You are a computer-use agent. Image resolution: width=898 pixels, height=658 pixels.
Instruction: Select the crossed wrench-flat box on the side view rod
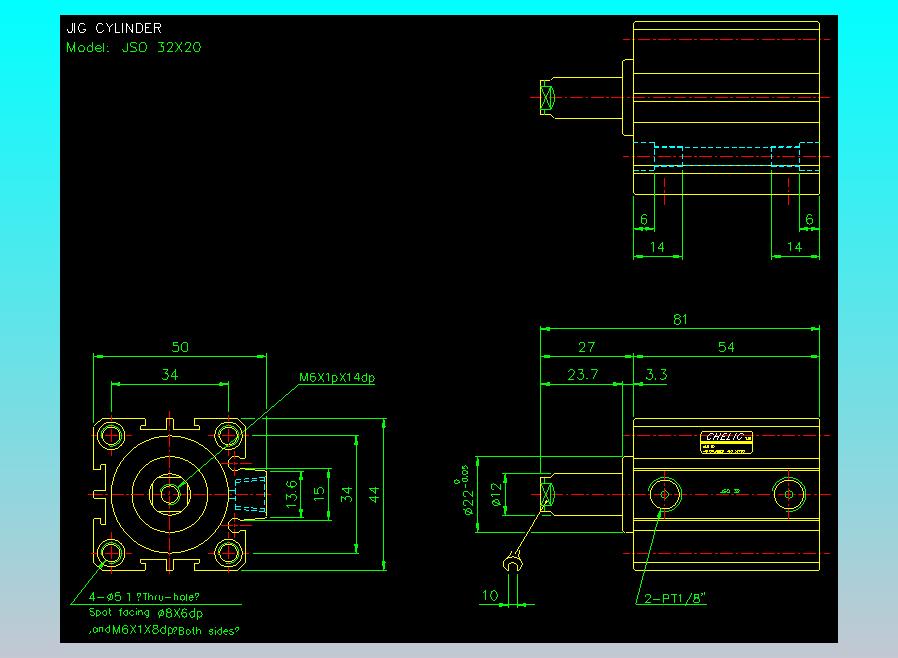547,494
